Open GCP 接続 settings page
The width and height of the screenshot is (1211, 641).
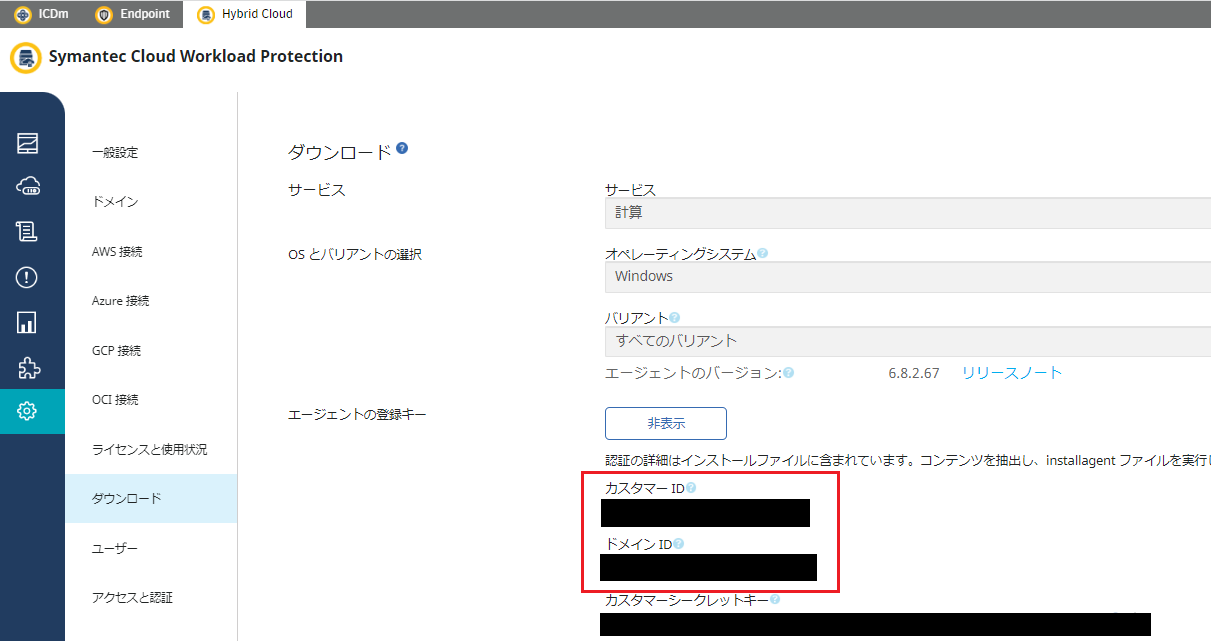116,351
